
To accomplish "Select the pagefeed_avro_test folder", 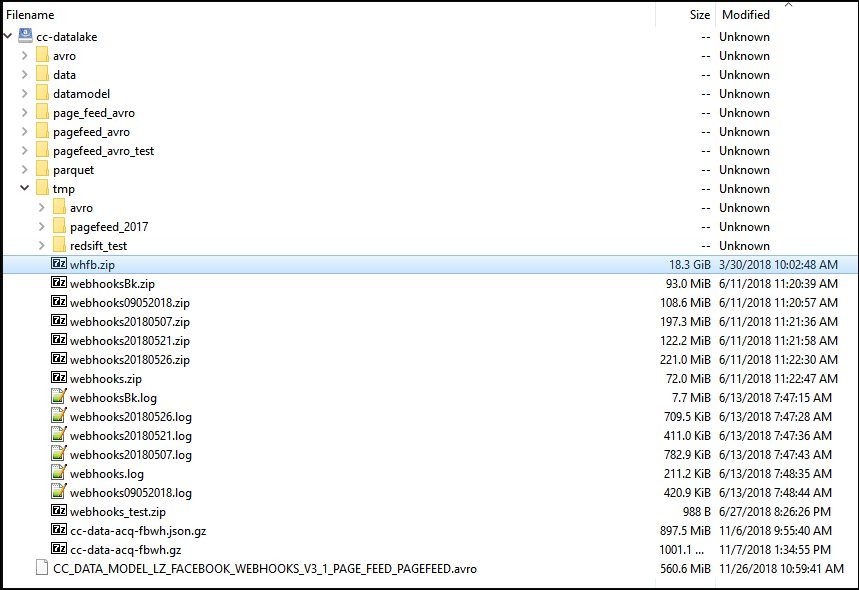I will [x=103, y=151].
